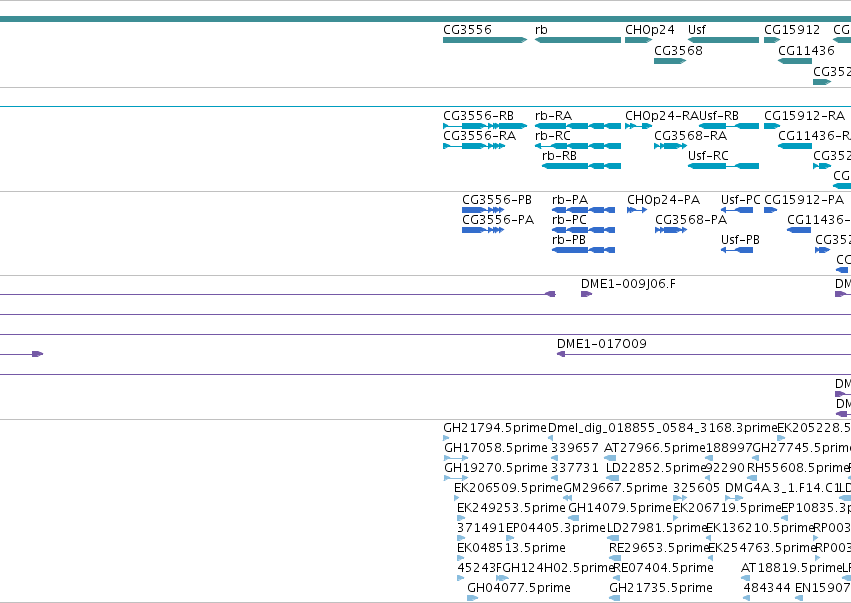
Task: Select feature label 188997
Action: pos(729,448)
